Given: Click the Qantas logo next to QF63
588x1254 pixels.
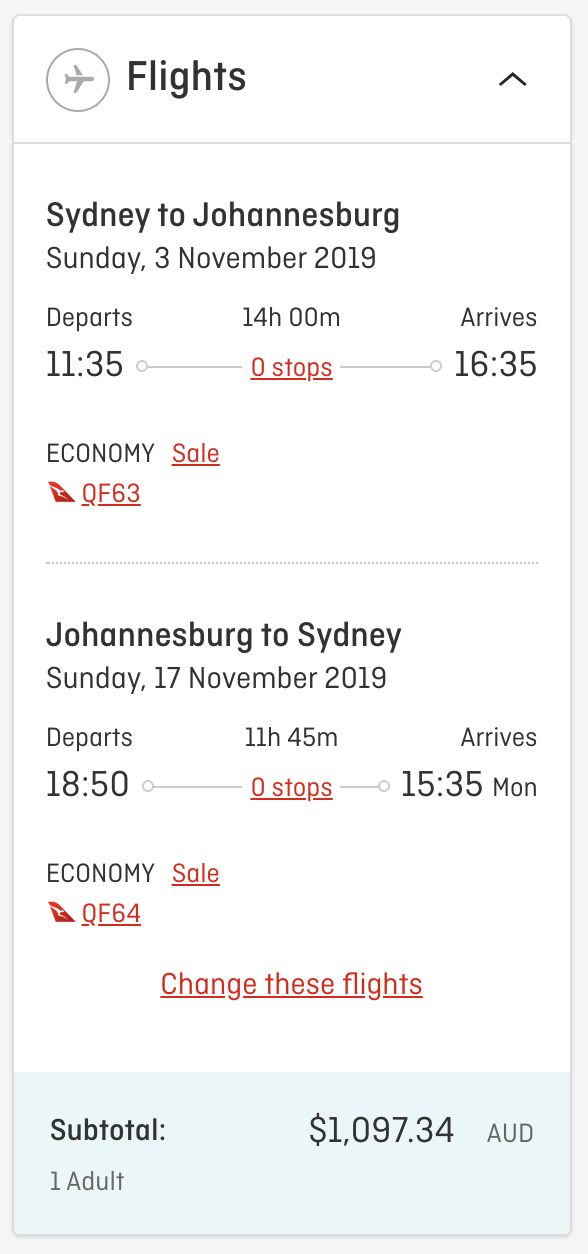Looking at the screenshot, I should (62, 494).
